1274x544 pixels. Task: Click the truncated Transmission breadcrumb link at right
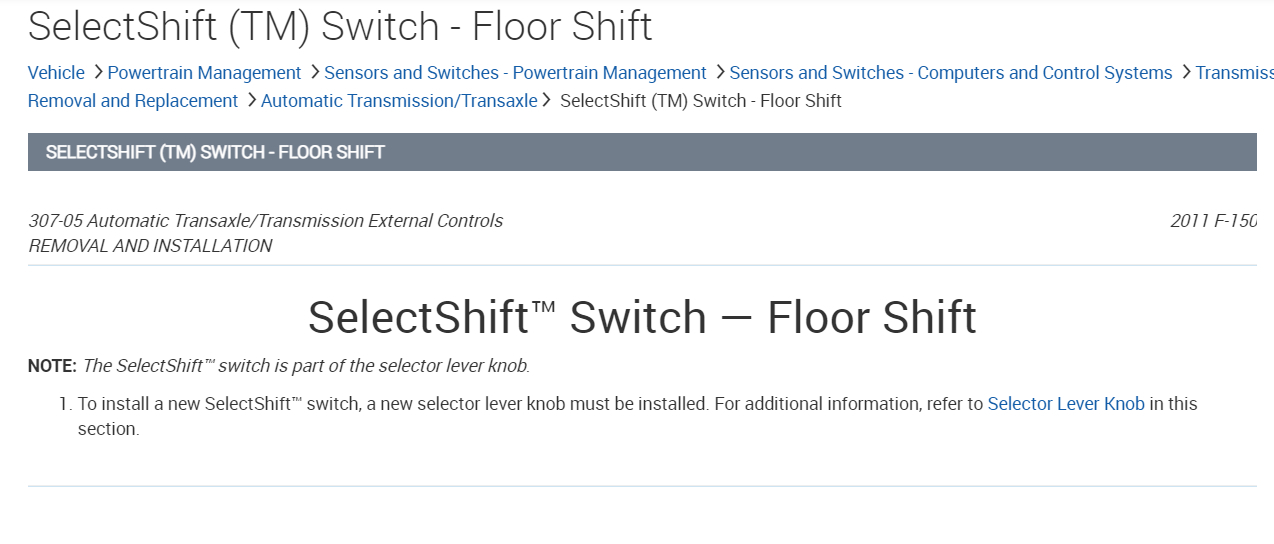(1234, 73)
